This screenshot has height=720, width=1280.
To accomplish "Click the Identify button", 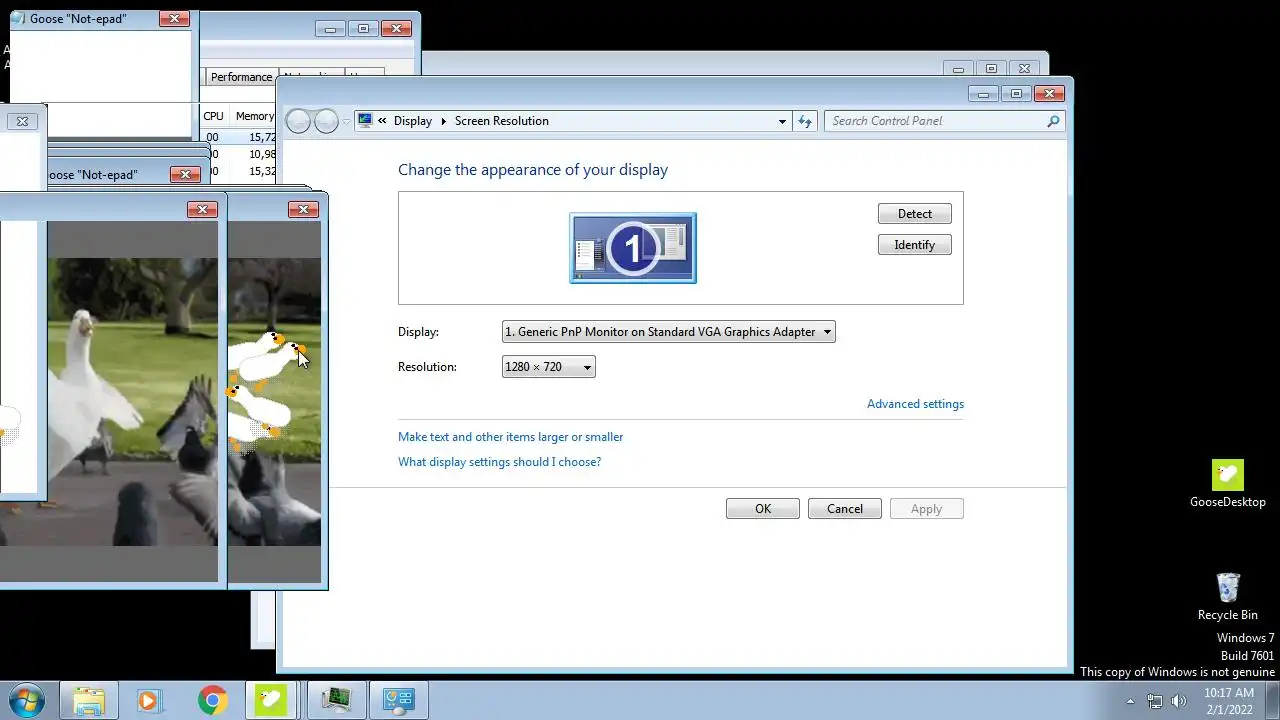I will 914,245.
